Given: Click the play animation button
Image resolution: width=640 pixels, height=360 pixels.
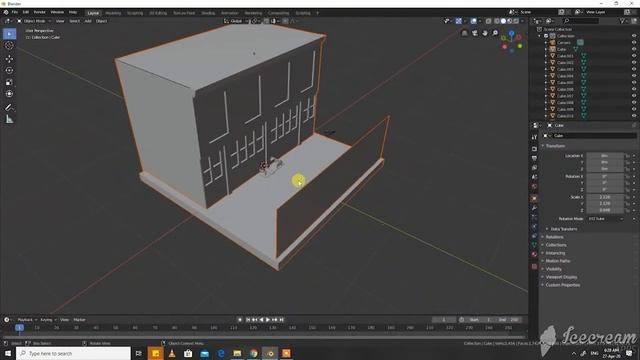Looking at the screenshot, I should click(x=268, y=320).
